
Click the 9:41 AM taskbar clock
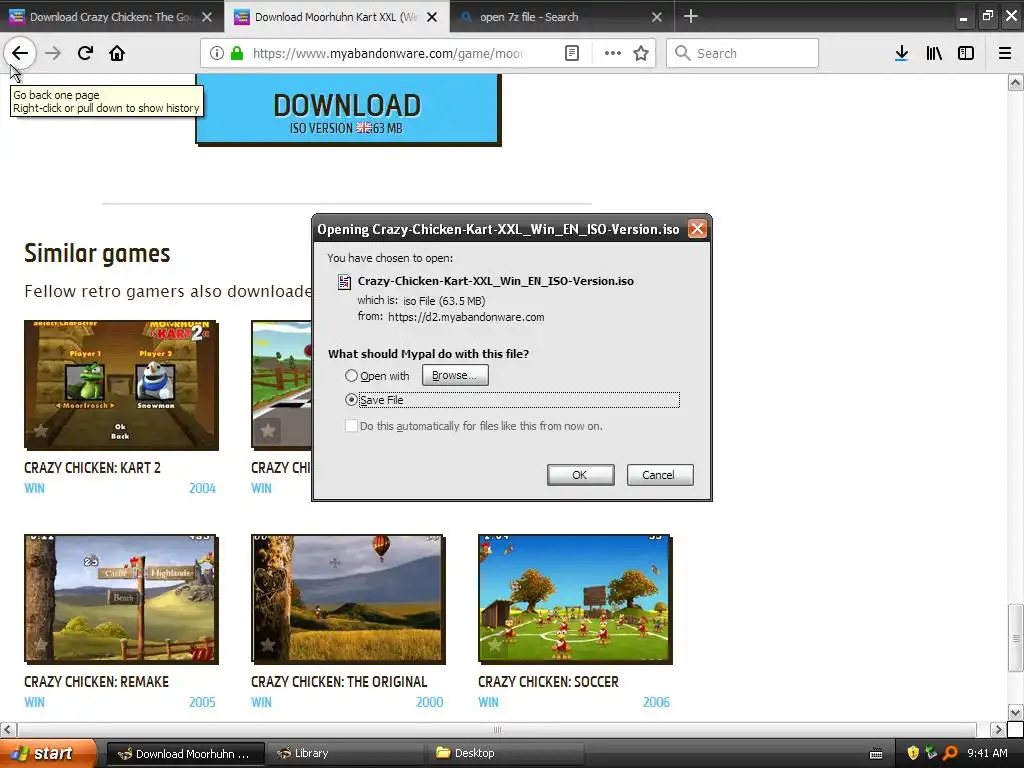(987, 753)
